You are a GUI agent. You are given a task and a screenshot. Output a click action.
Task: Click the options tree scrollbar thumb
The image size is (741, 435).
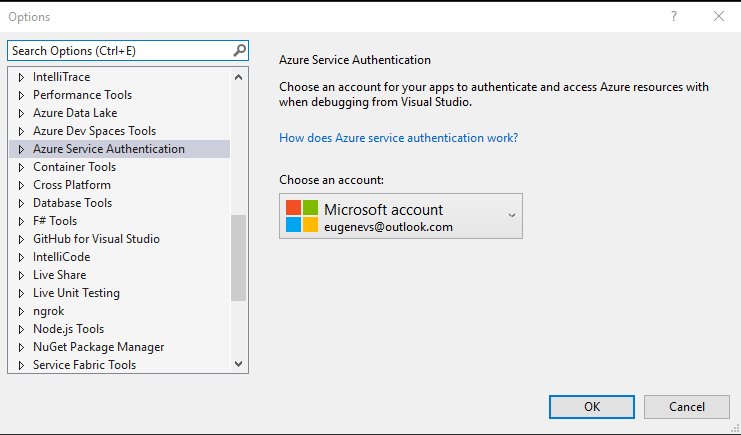pyautogui.click(x=239, y=258)
